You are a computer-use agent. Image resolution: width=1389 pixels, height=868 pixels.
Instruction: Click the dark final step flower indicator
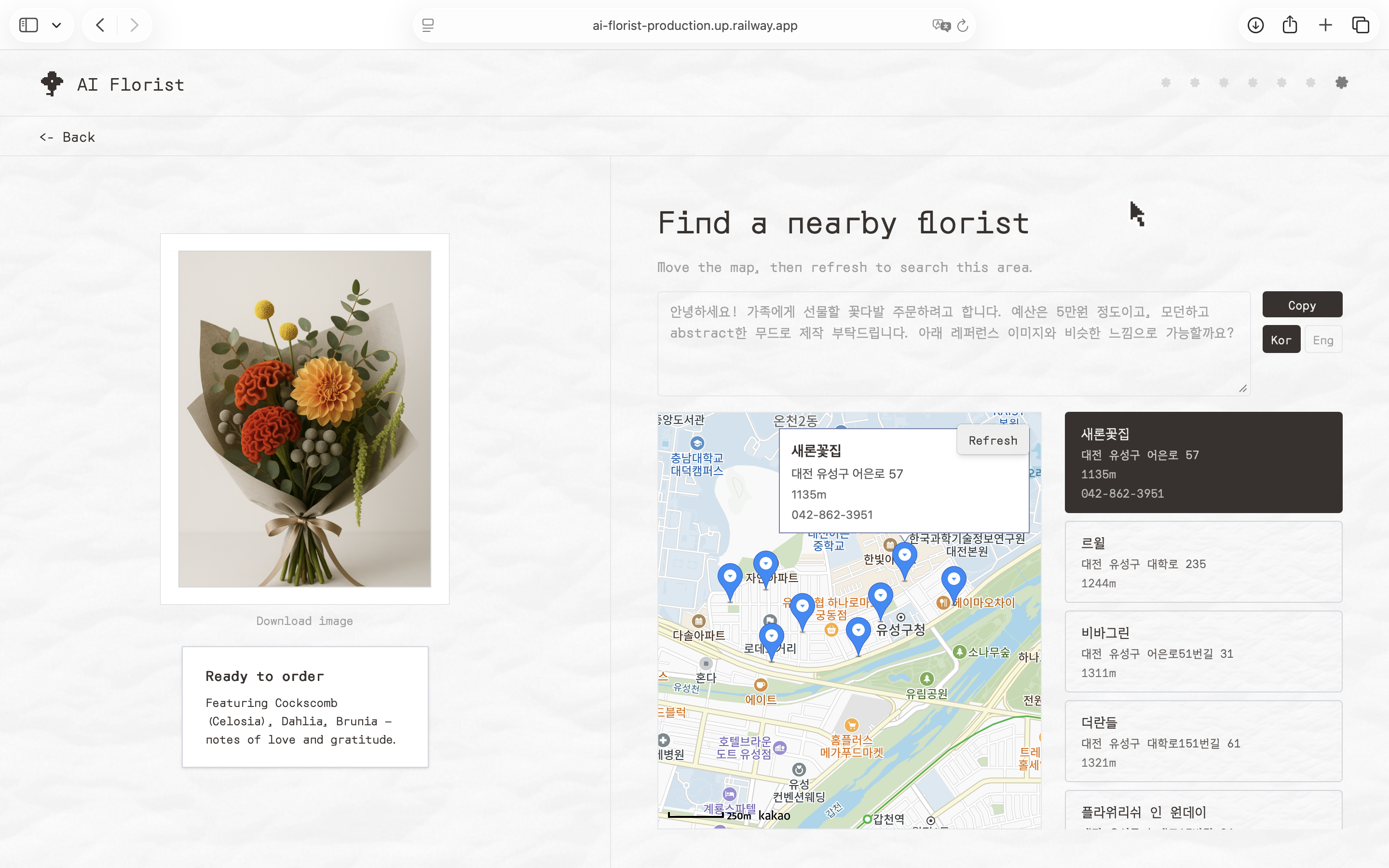pyautogui.click(x=1341, y=82)
